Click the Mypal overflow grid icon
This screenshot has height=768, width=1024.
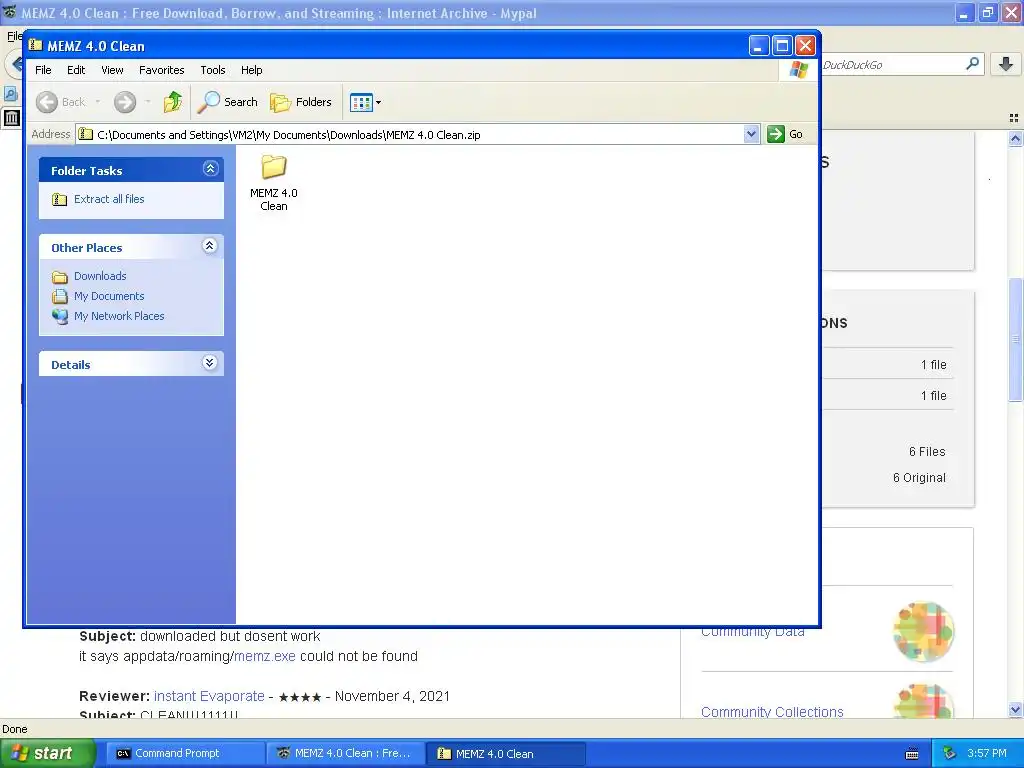click(x=1014, y=118)
